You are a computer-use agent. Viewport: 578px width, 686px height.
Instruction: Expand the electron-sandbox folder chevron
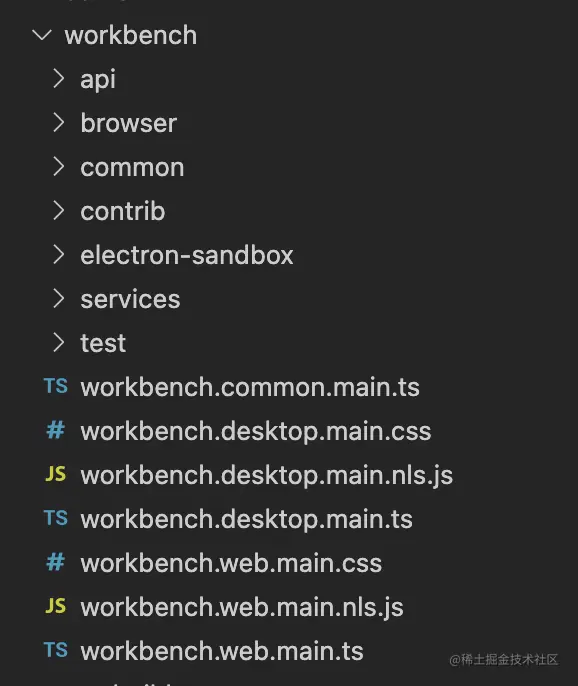coord(58,255)
